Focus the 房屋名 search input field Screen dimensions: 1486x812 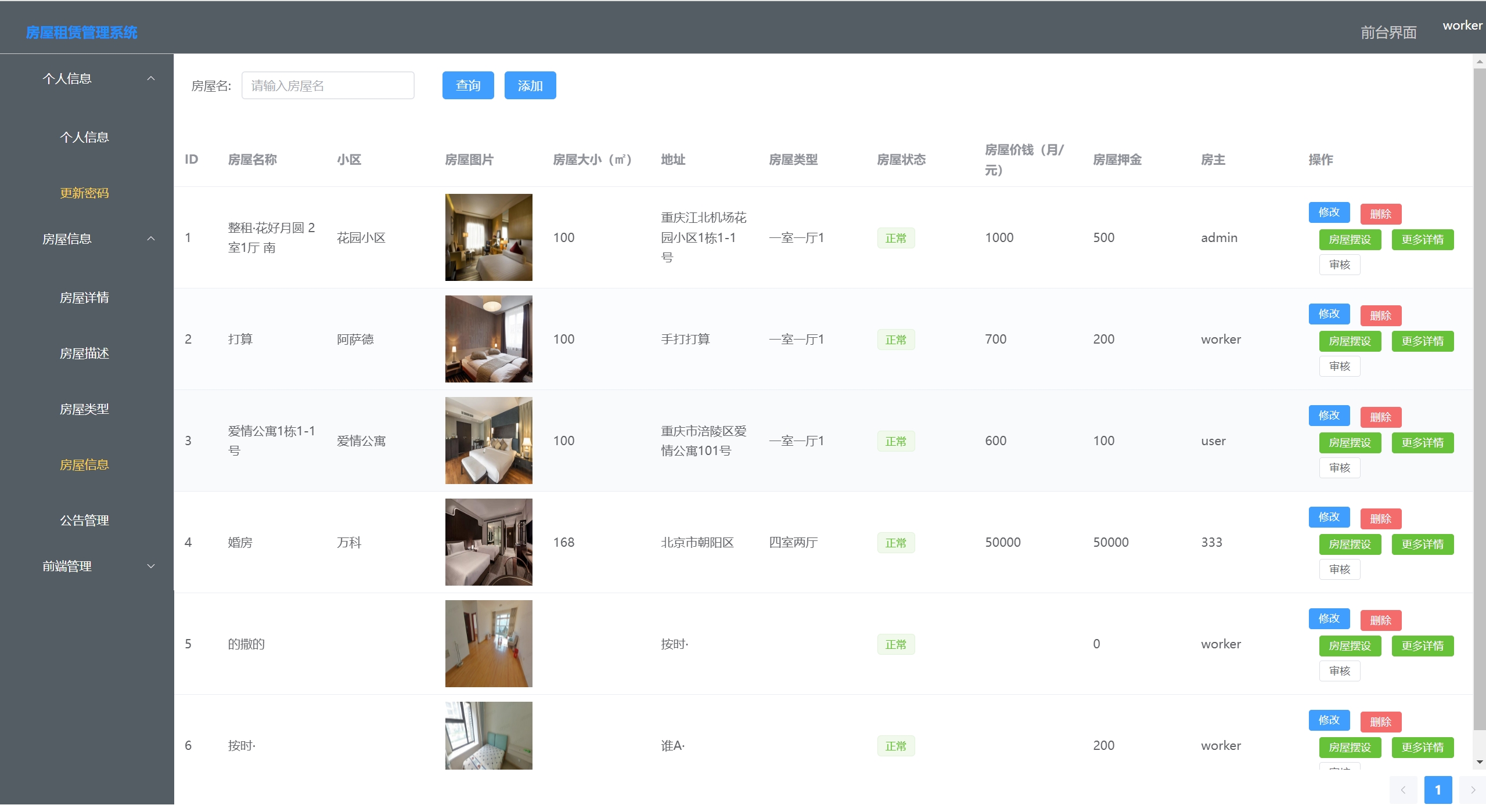point(328,86)
